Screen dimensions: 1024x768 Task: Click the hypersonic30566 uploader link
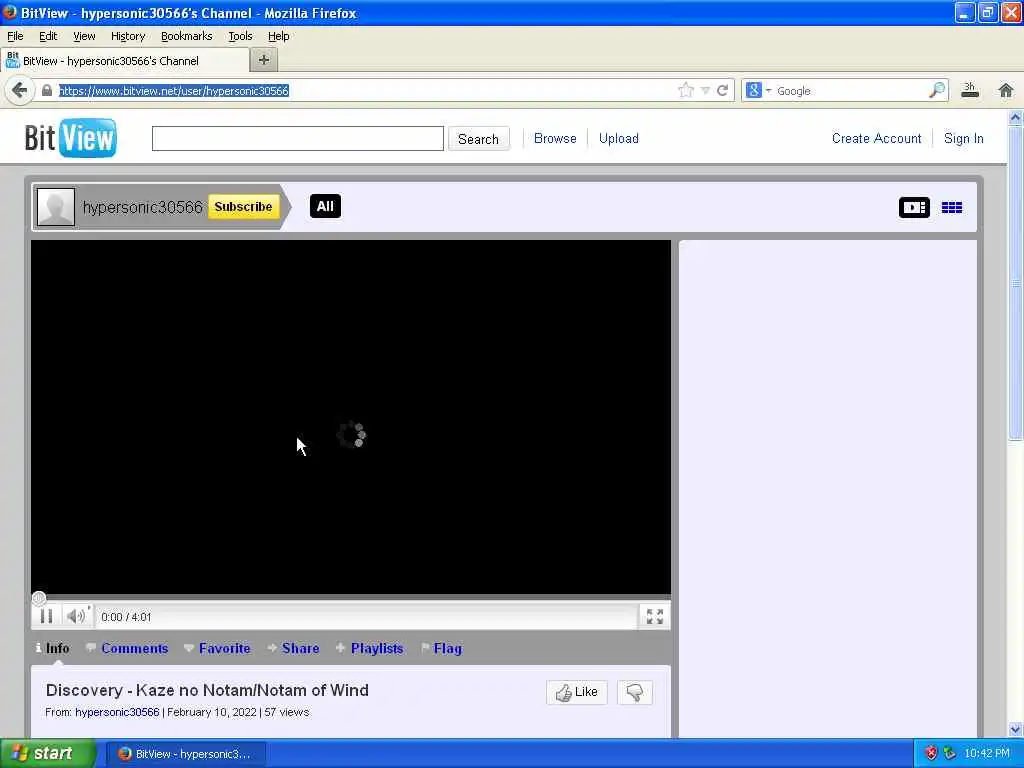click(117, 712)
